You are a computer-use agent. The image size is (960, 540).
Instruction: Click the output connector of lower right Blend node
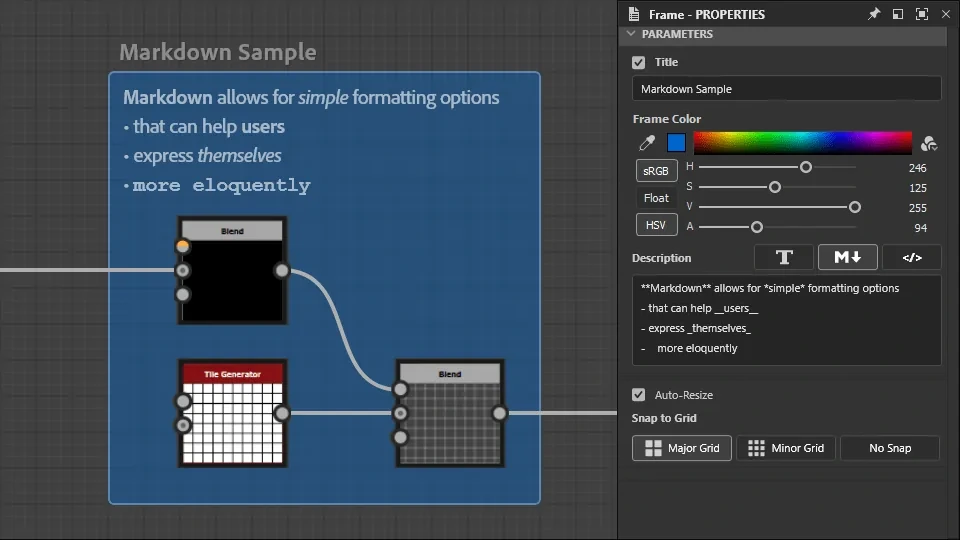coord(500,413)
